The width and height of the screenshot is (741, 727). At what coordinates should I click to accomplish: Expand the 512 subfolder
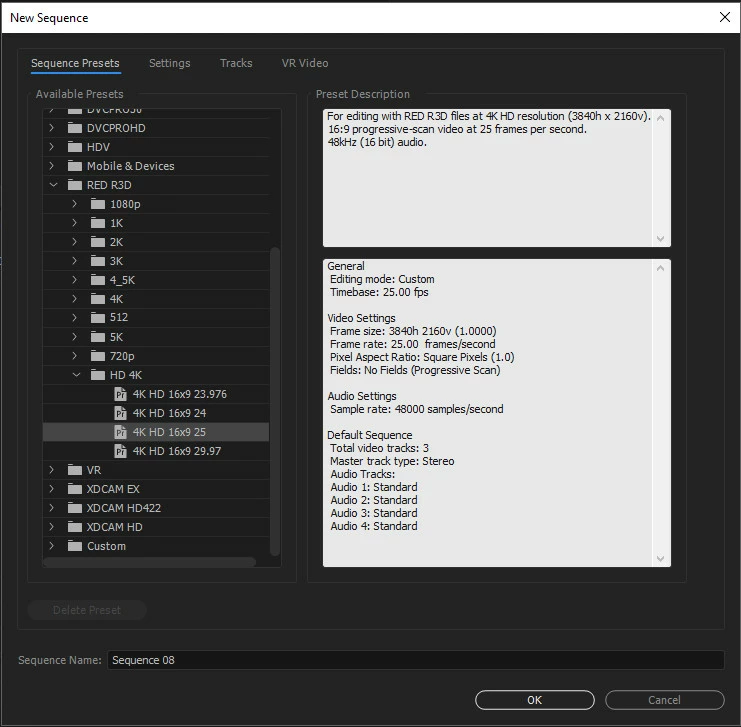(75, 317)
